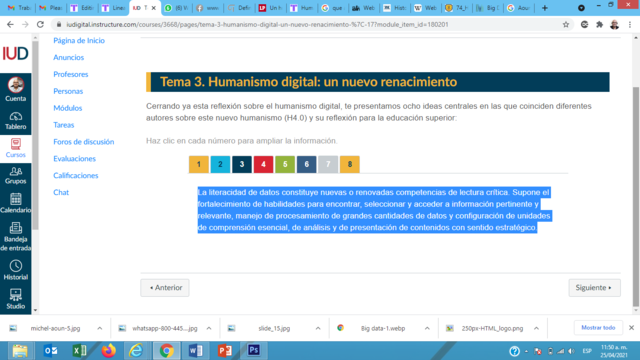Click the page vertical scrollbar
This screenshot has width=640, height=360.
[636, 196]
